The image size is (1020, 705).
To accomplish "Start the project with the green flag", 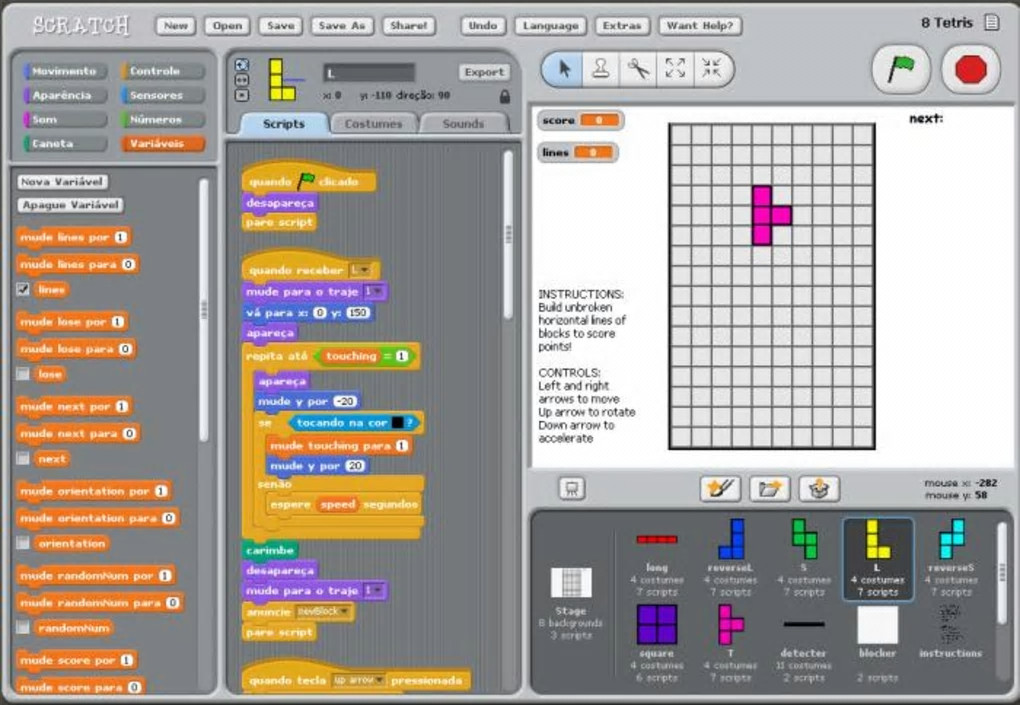I will click(900, 68).
